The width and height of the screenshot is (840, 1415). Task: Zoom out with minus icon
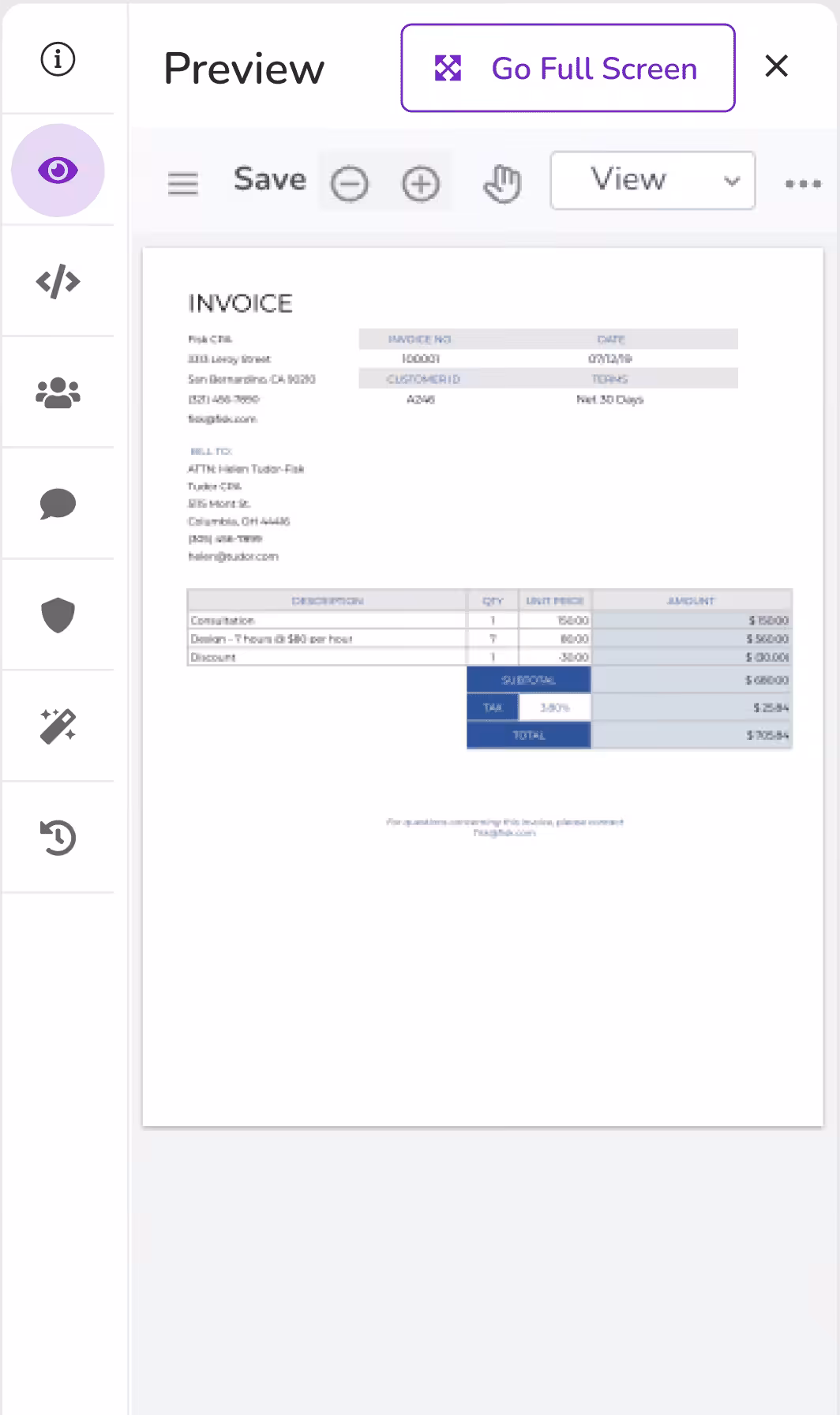(x=349, y=184)
